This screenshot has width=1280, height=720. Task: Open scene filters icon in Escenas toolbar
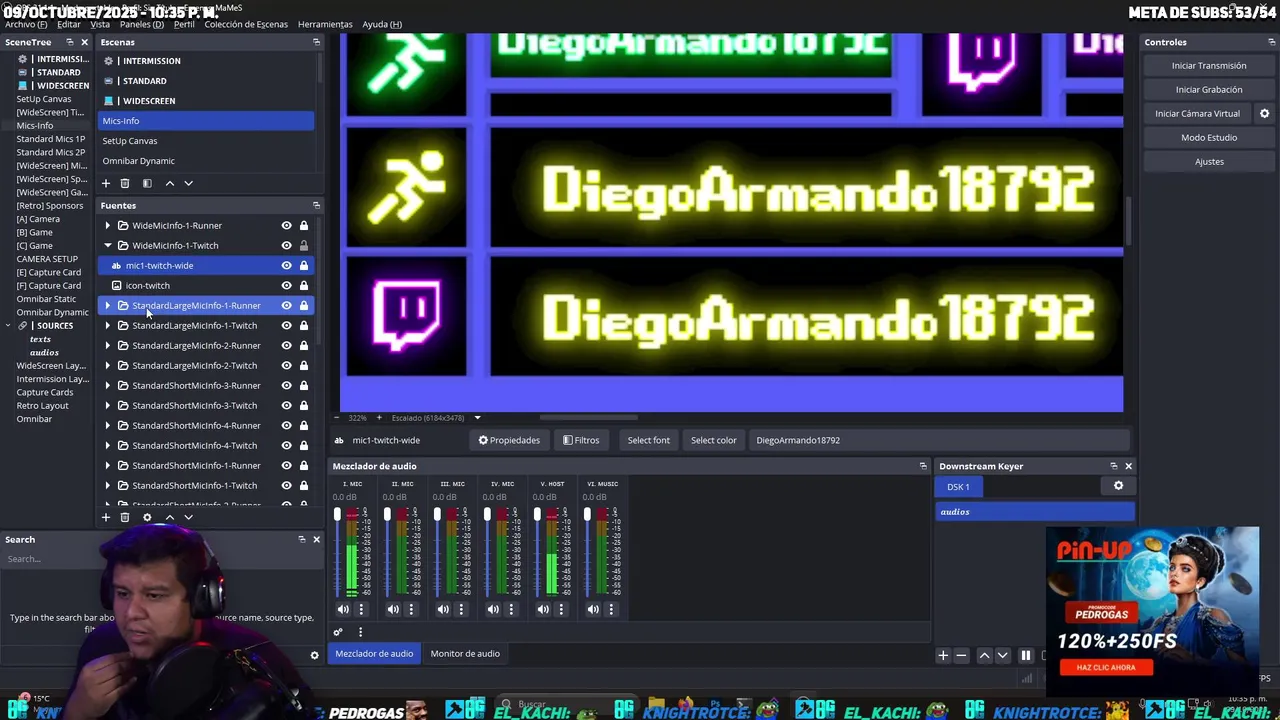click(147, 183)
